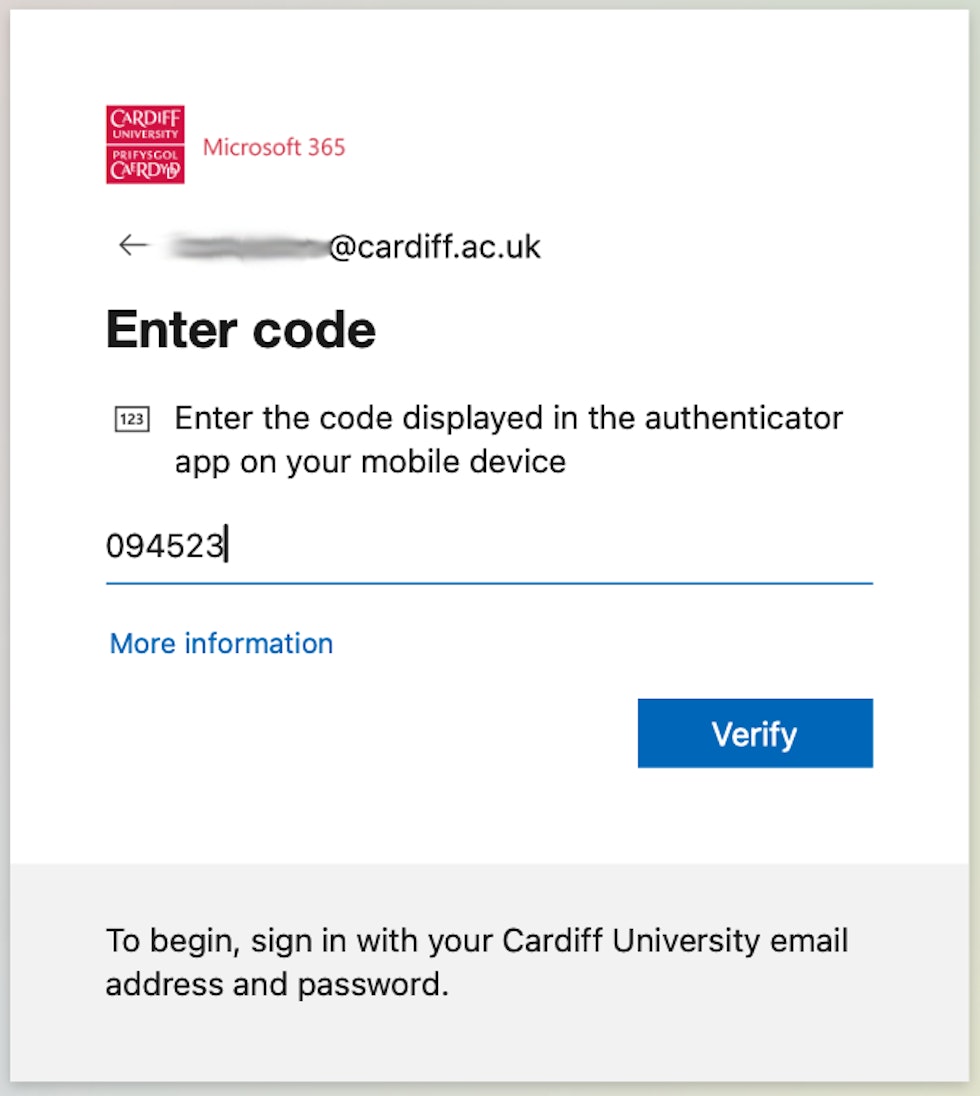Select the Cardiff University email hint text
The image size is (980, 1096).
477,962
